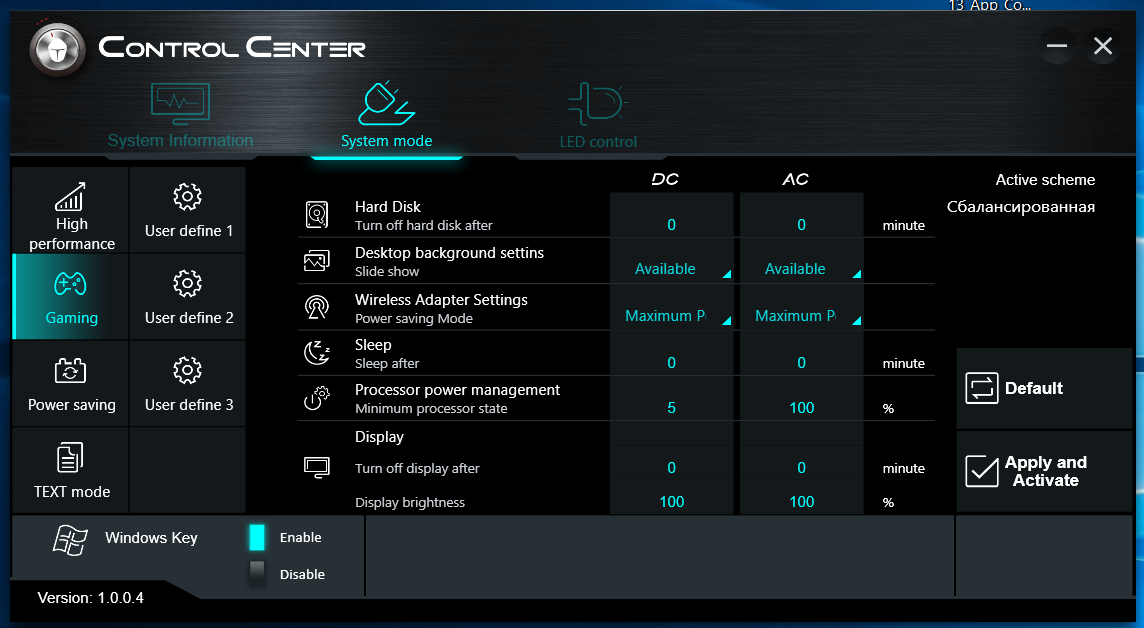
Task: Click Apply and Activate button text
Action: coord(1046,471)
